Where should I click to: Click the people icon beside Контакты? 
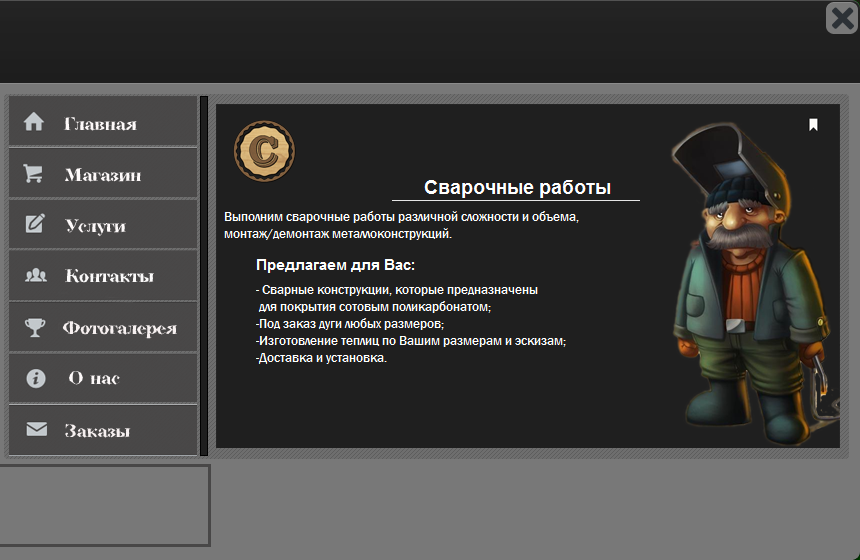35,275
